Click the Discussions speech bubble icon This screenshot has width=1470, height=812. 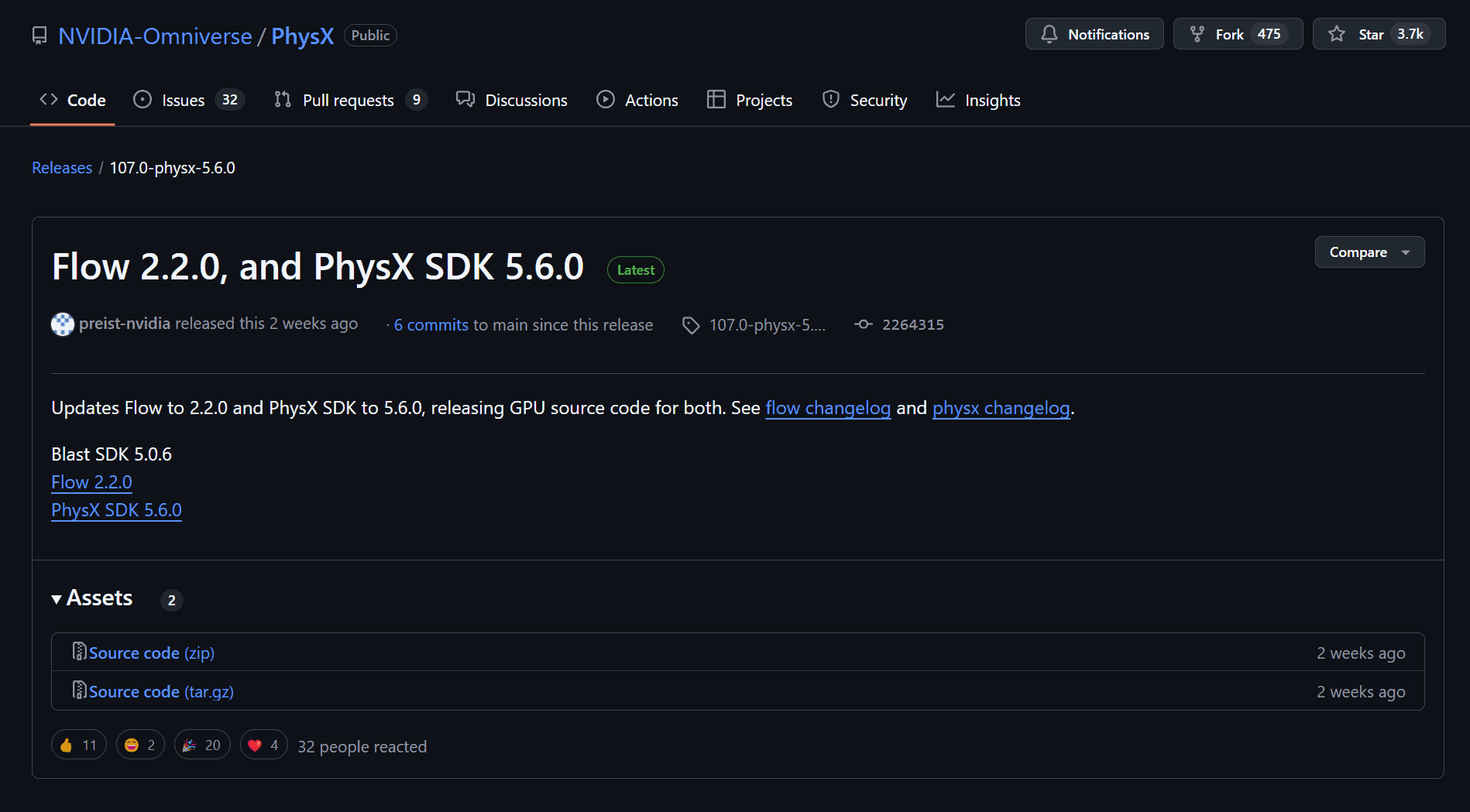click(465, 99)
